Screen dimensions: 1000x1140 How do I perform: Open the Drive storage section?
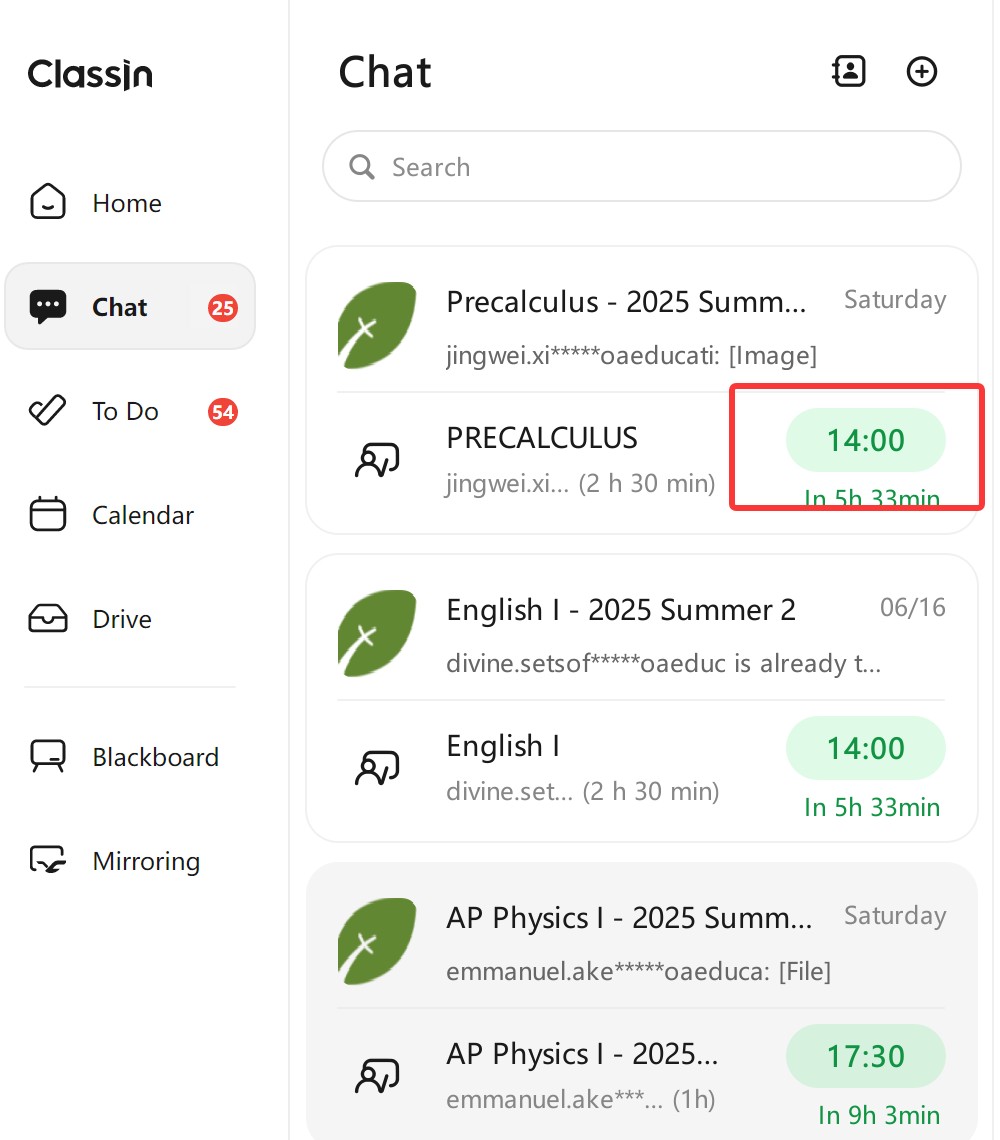coord(122,619)
